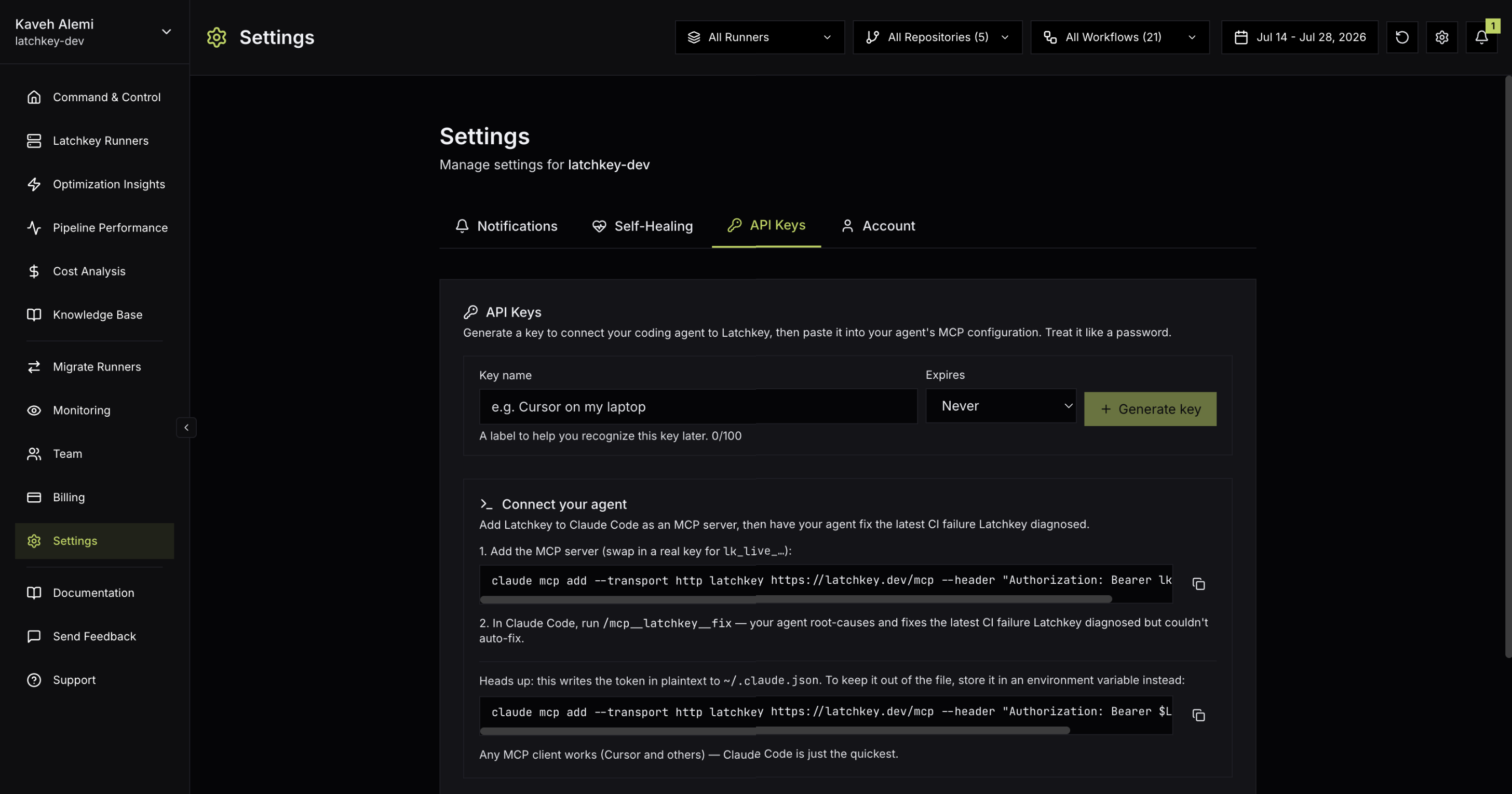
Task: Open the Jul 14 - Jul 28 date picker
Action: tap(1300, 37)
